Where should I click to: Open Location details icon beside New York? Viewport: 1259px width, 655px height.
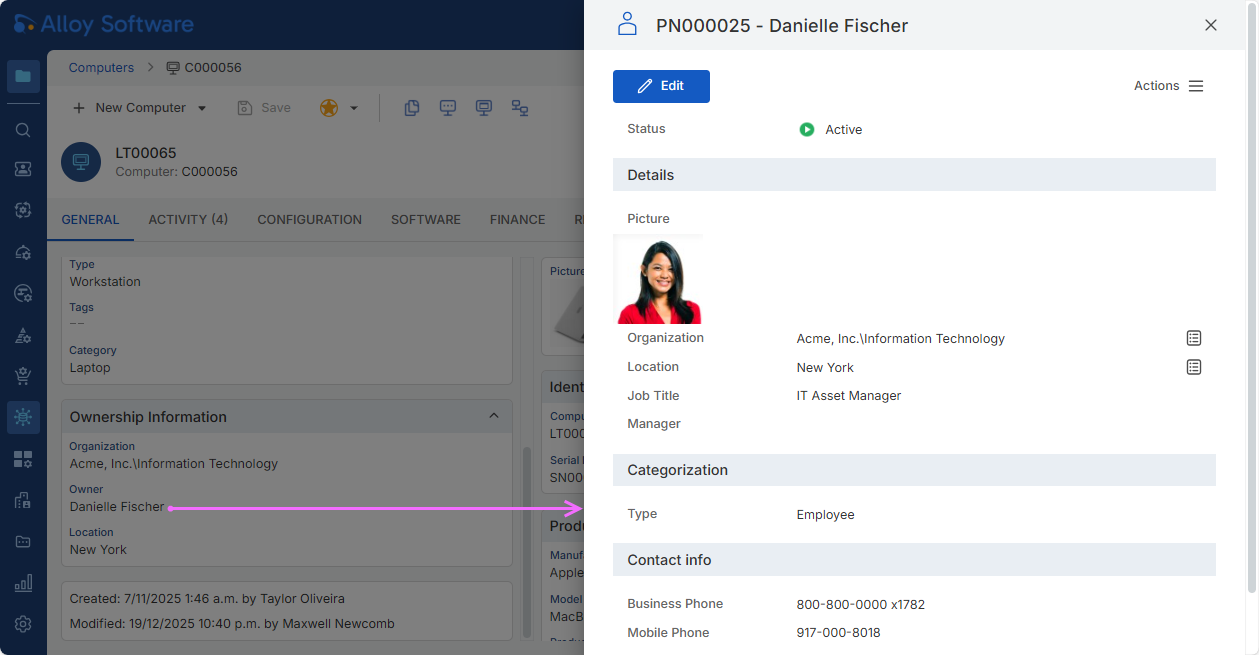point(1193,367)
